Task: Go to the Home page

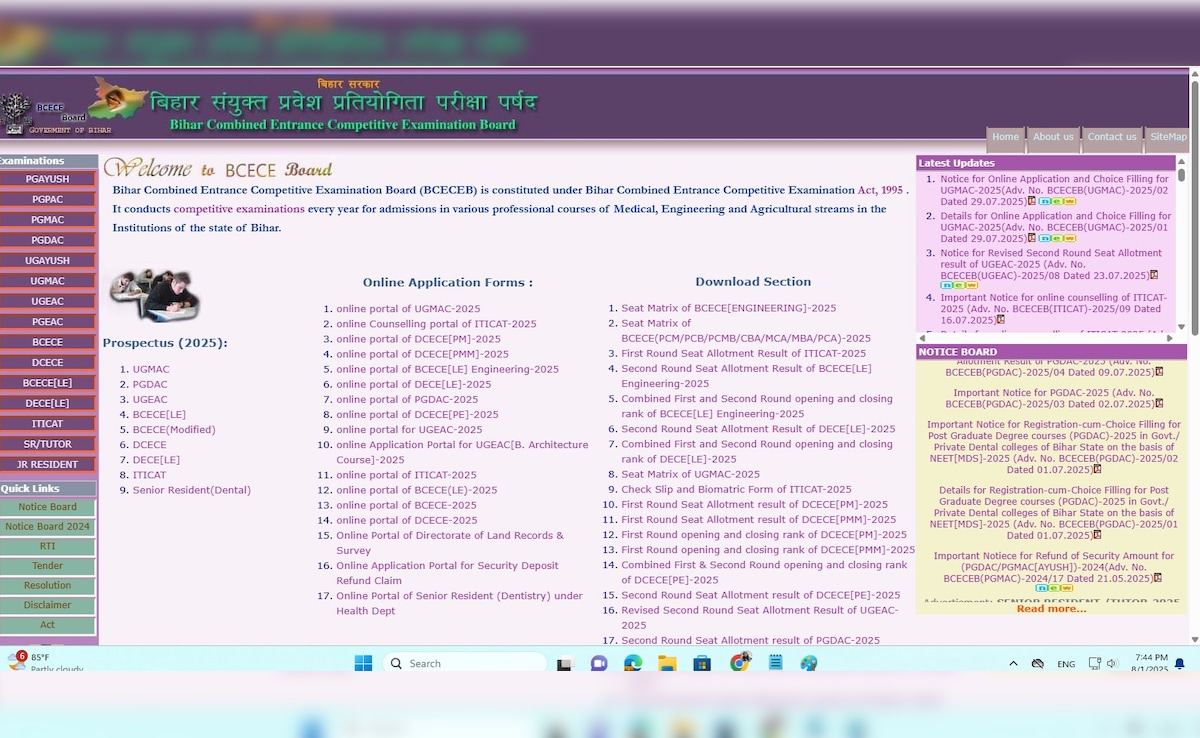Action: (1005, 138)
